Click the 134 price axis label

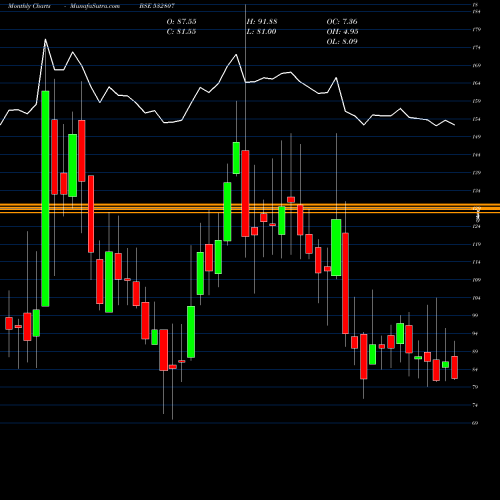[x=477, y=191]
